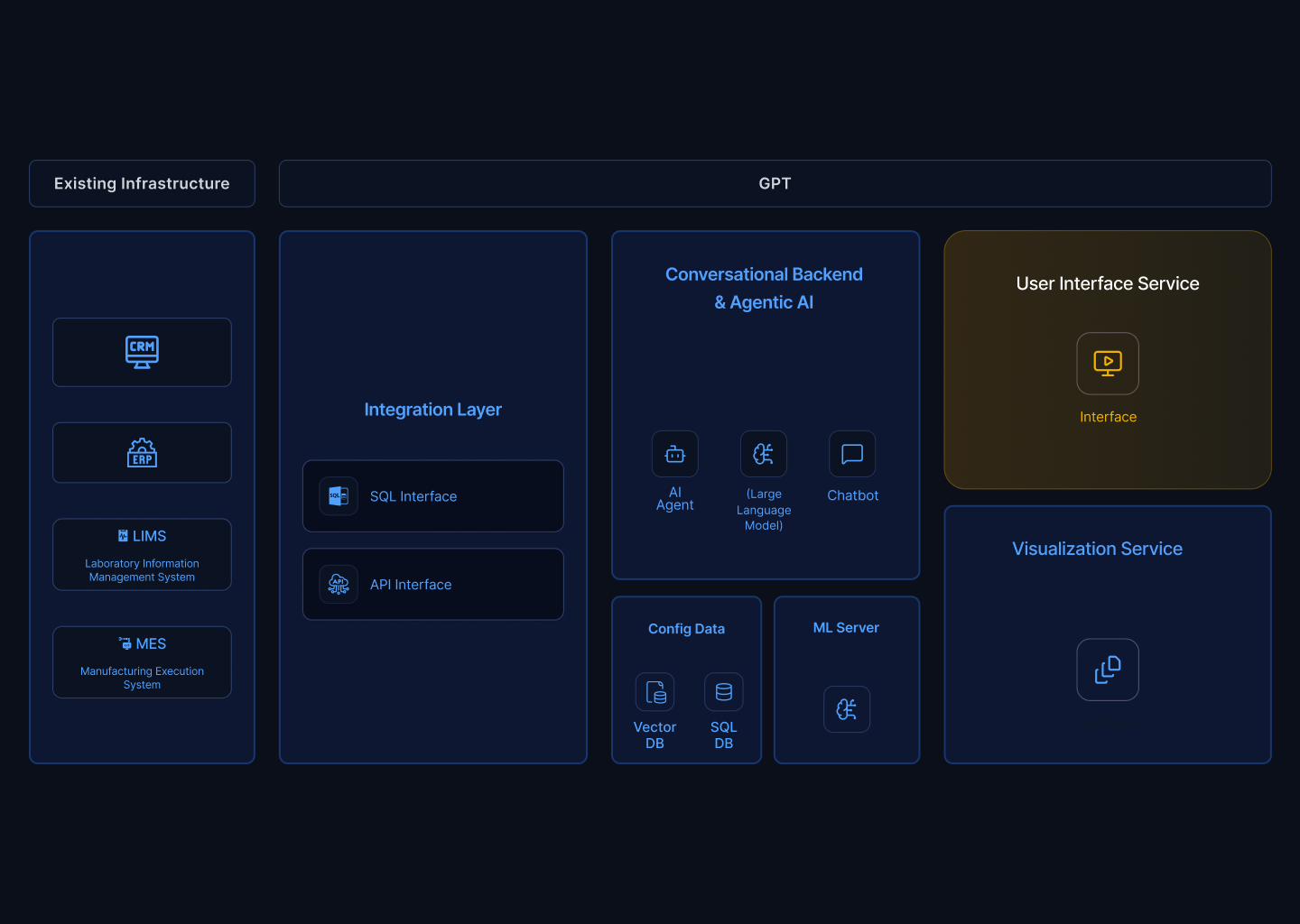Click the Chatbot label

coord(853,495)
